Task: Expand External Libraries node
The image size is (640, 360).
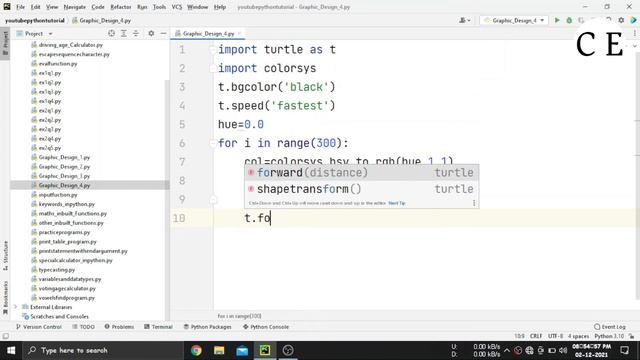Action: coord(16,307)
